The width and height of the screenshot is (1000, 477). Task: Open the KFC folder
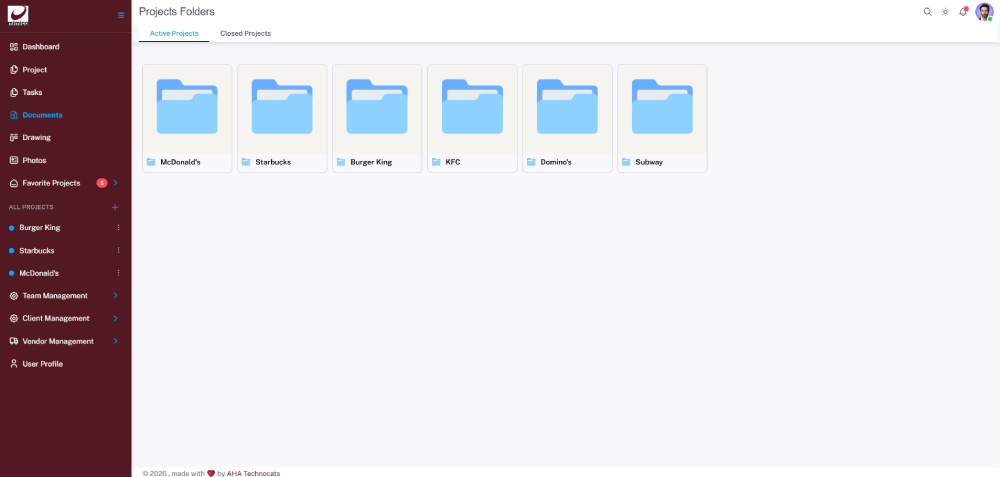472,118
